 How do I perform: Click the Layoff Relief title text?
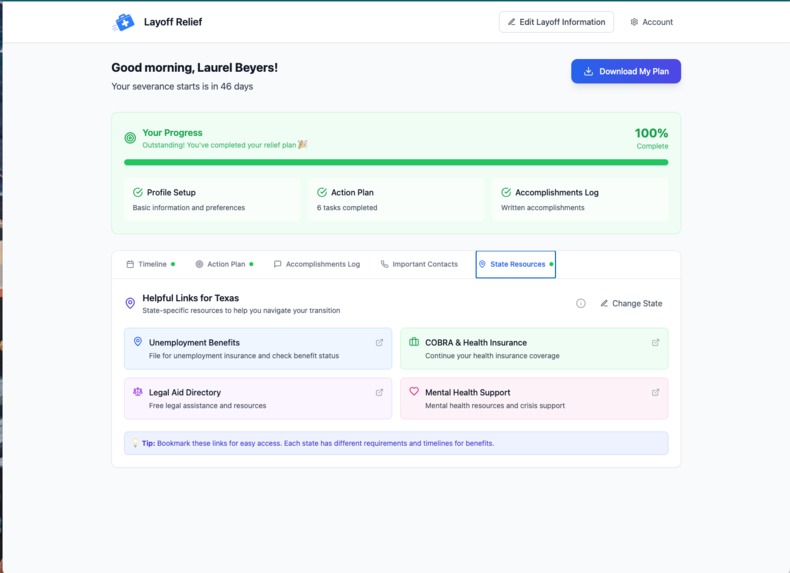point(173,22)
